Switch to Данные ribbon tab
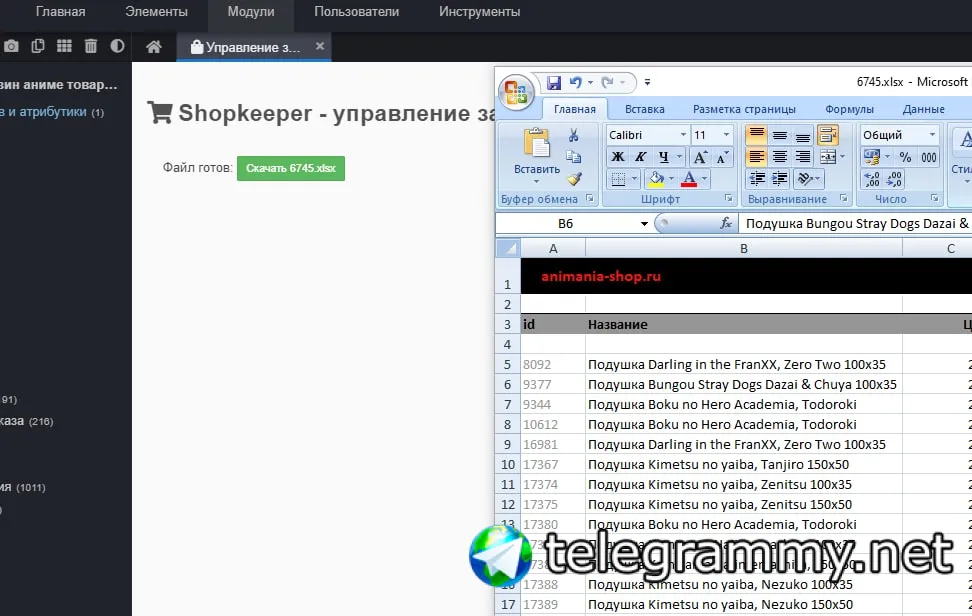The height and width of the screenshot is (616, 972). coord(924,109)
